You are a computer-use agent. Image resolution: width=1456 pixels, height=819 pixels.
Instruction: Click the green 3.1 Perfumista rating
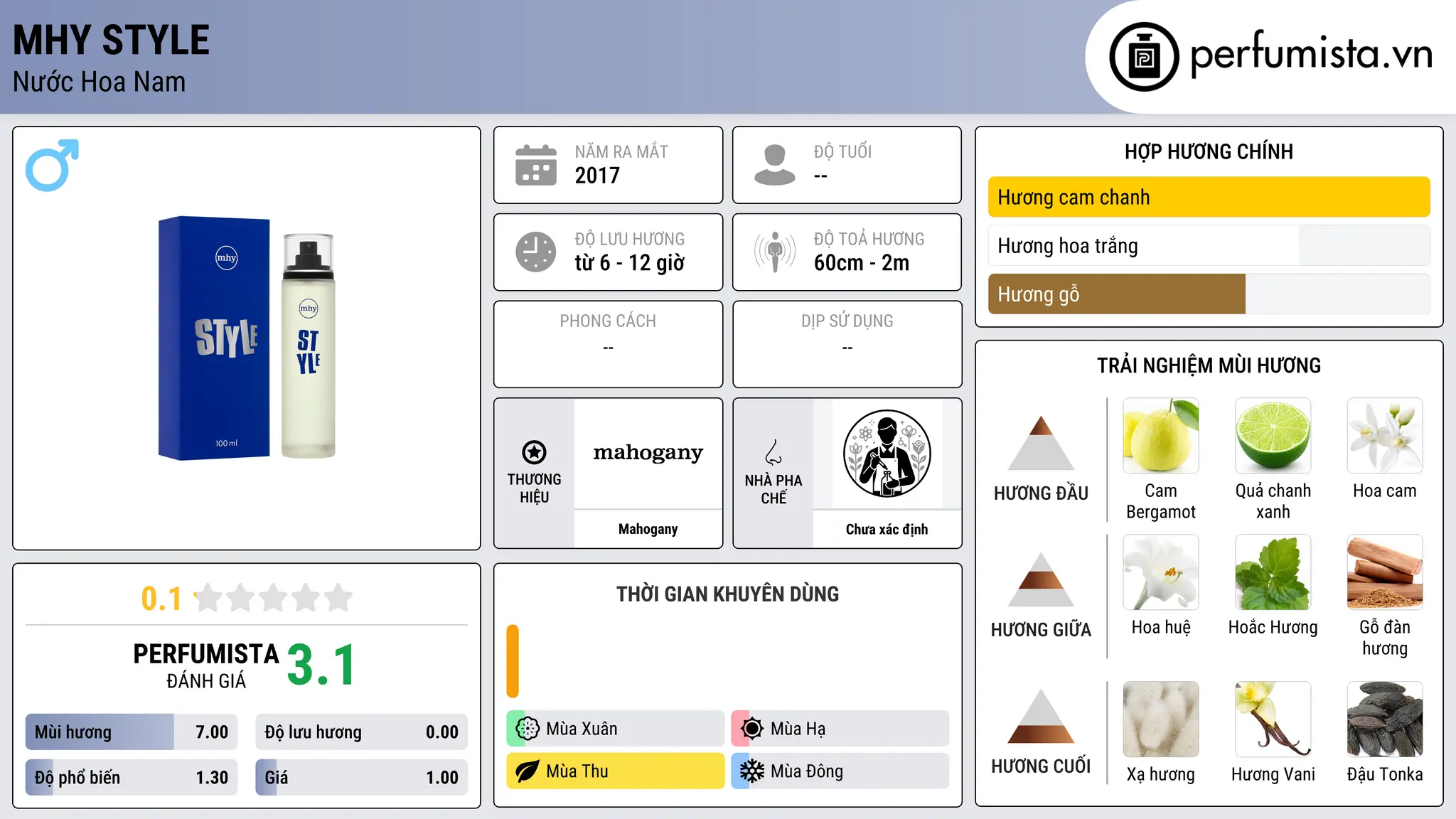321,665
